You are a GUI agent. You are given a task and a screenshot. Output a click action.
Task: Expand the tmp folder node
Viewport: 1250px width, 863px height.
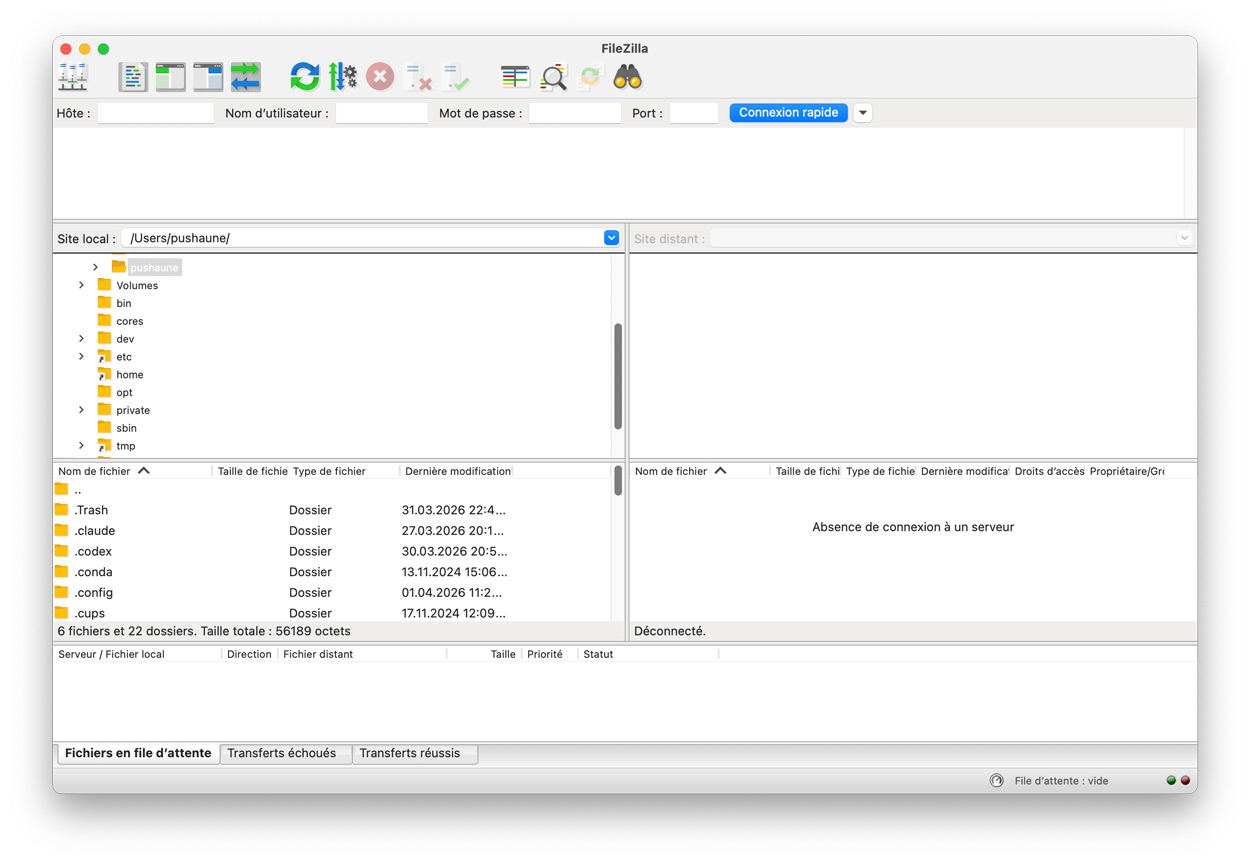pos(82,446)
